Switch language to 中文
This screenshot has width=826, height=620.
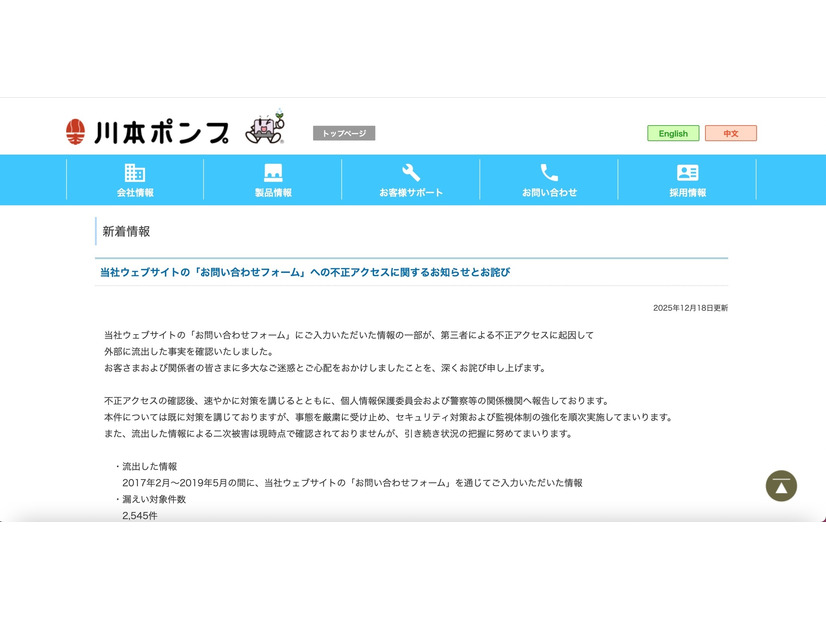click(x=731, y=133)
